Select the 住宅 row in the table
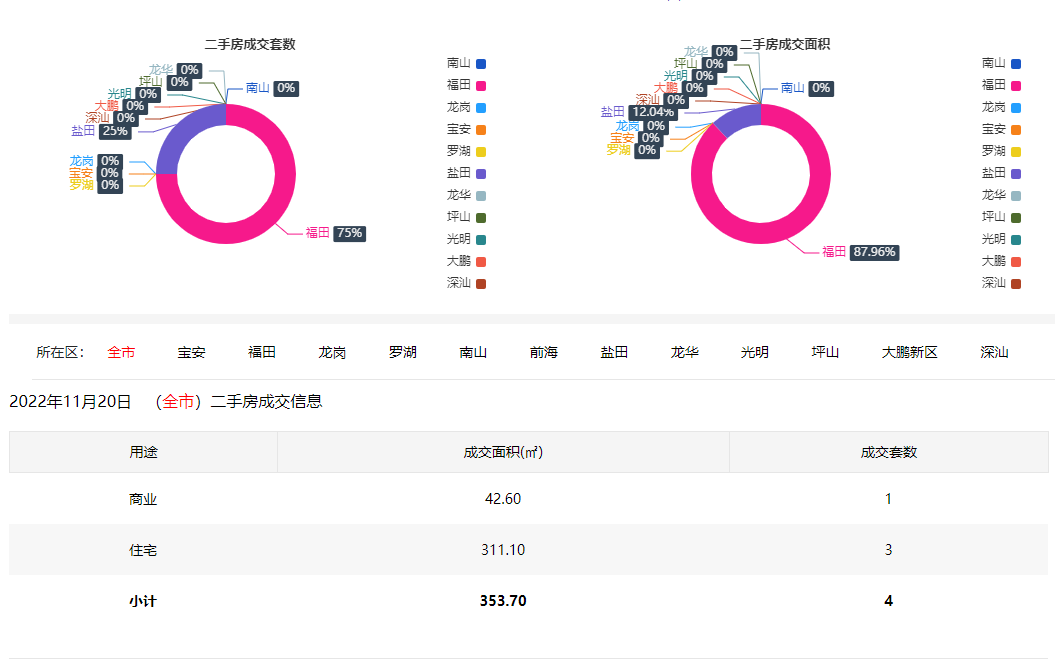1055x665 pixels. pos(143,550)
